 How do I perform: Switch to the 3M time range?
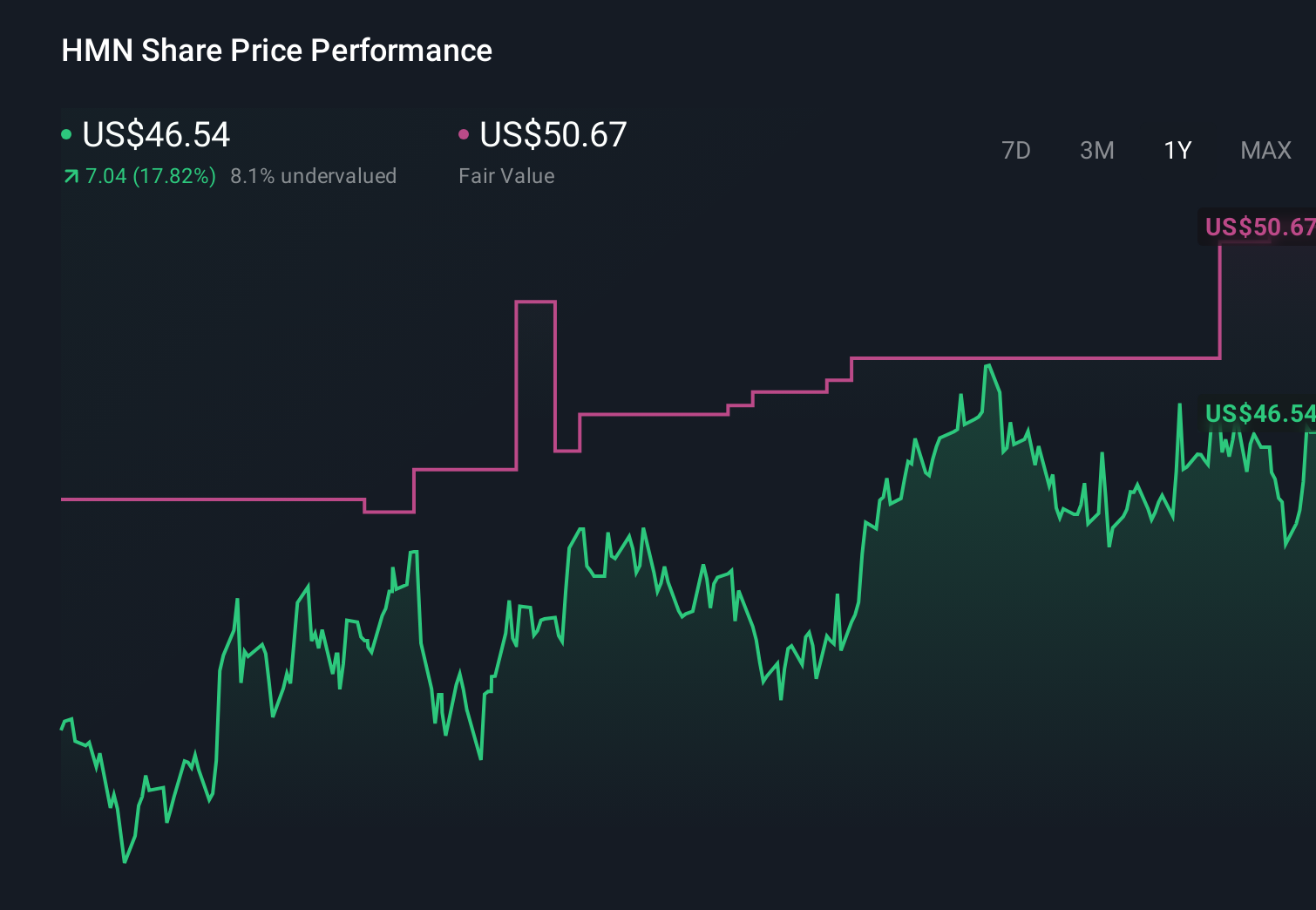(x=1096, y=150)
